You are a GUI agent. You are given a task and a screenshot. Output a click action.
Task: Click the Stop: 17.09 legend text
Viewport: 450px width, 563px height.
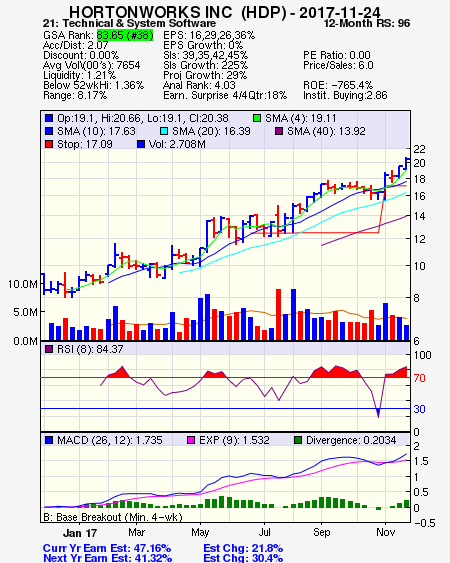pos(85,144)
